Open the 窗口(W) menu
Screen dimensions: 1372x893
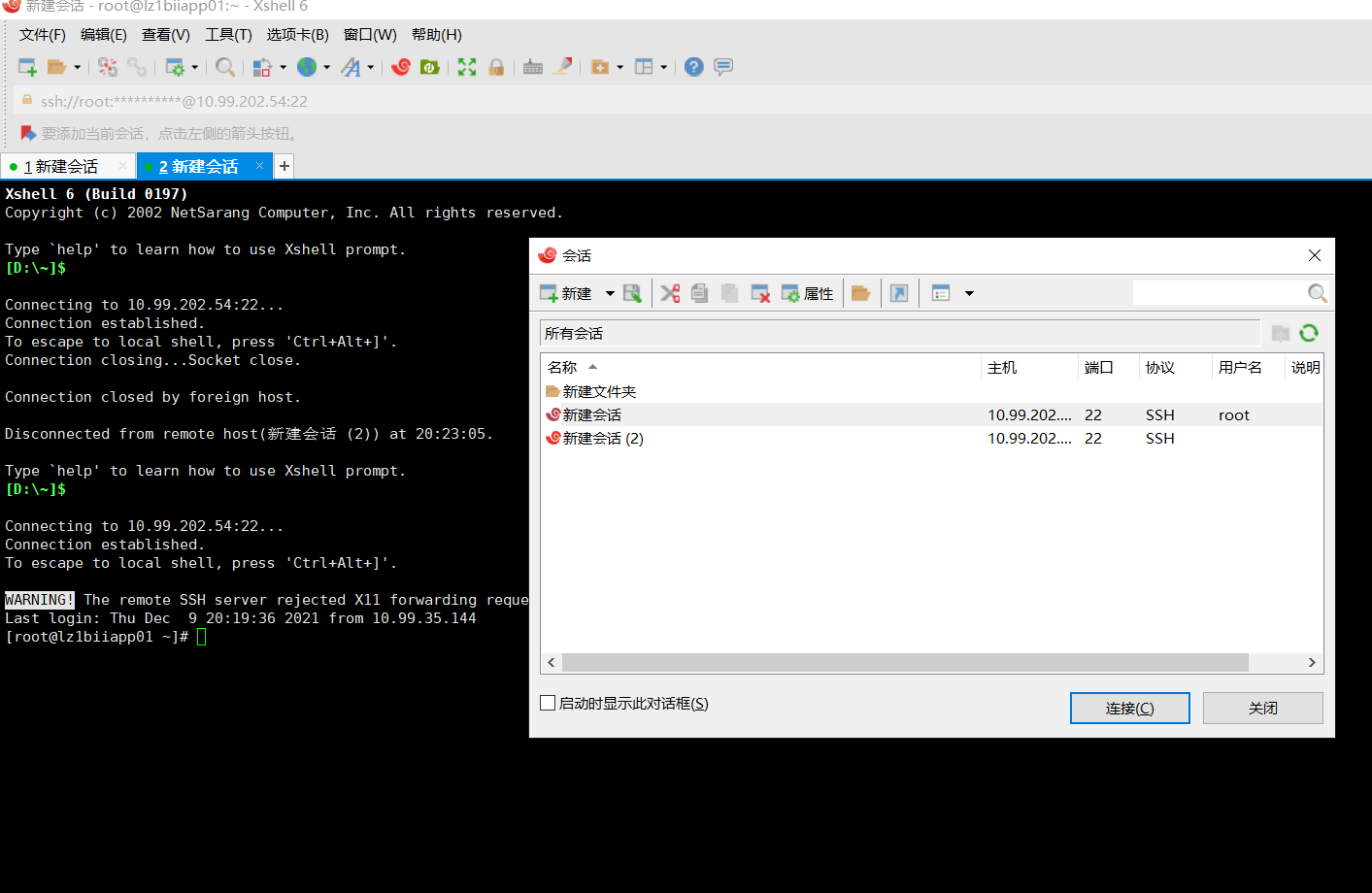click(370, 35)
